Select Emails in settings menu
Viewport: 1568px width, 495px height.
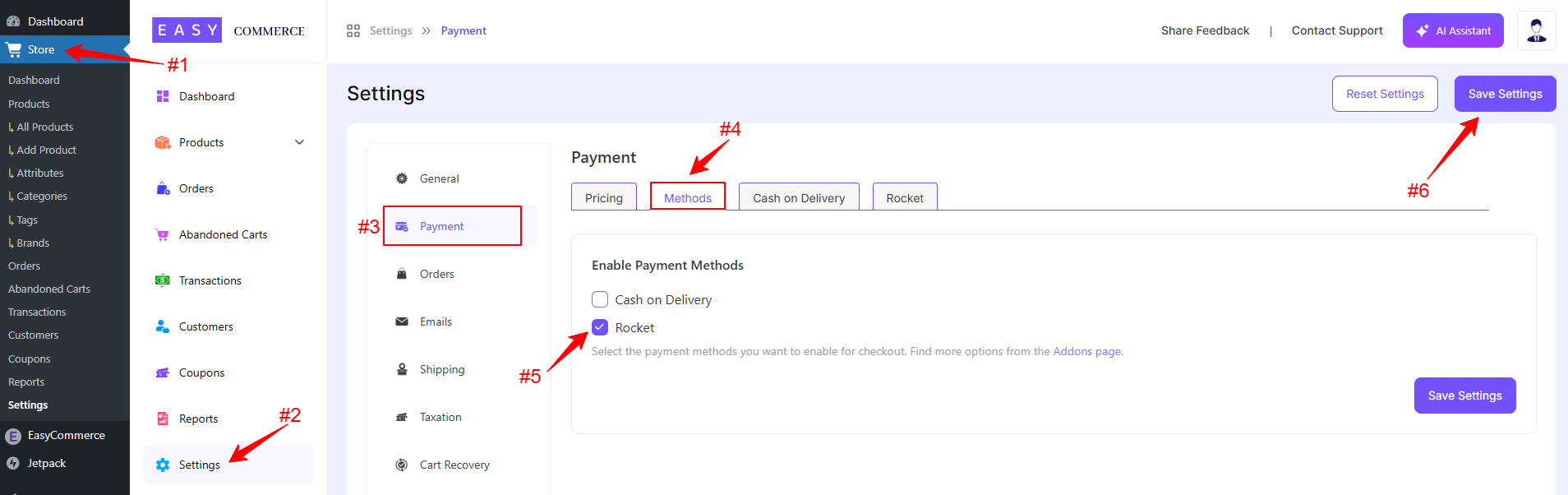tap(436, 322)
